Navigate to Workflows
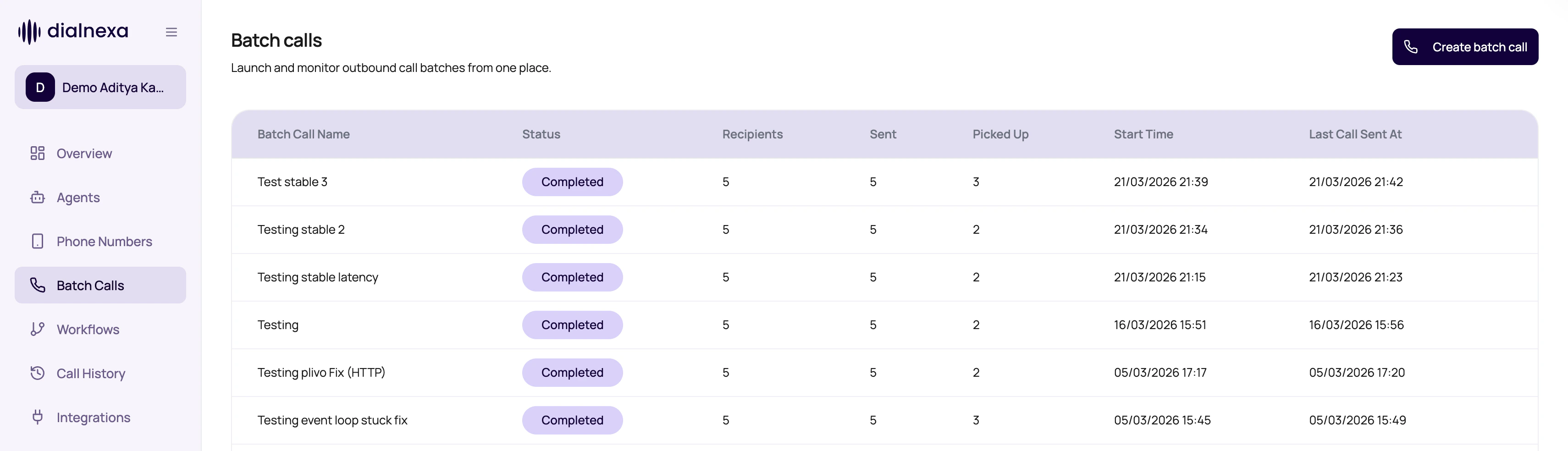Image resolution: width=1568 pixels, height=451 pixels. coord(100,329)
